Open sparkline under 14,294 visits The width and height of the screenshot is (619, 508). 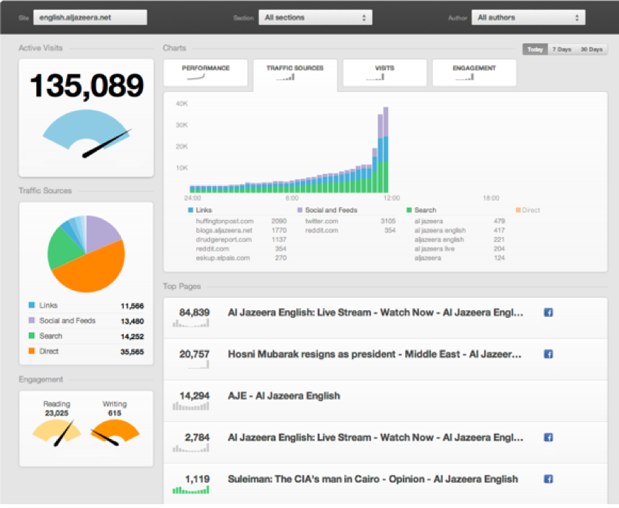point(191,406)
